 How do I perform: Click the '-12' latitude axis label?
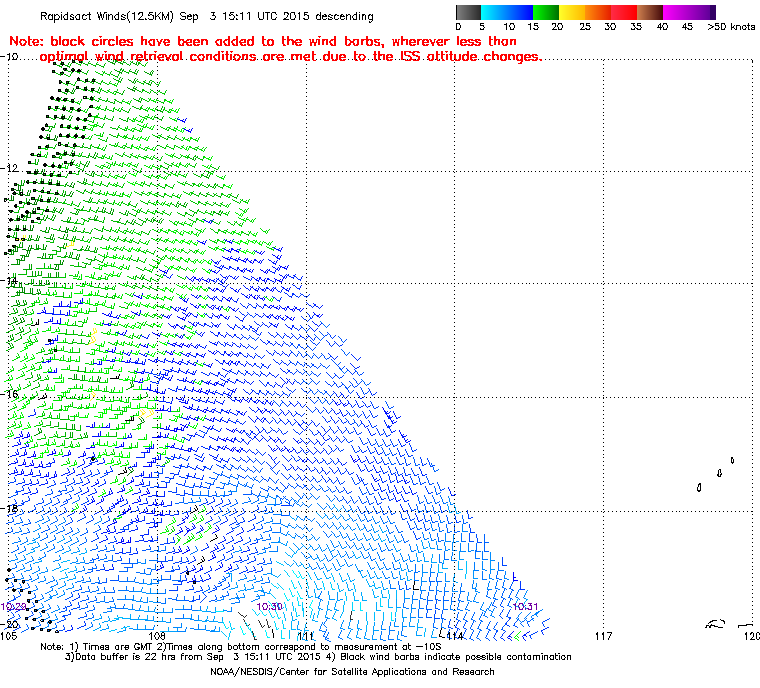pyautogui.click(x=10, y=168)
